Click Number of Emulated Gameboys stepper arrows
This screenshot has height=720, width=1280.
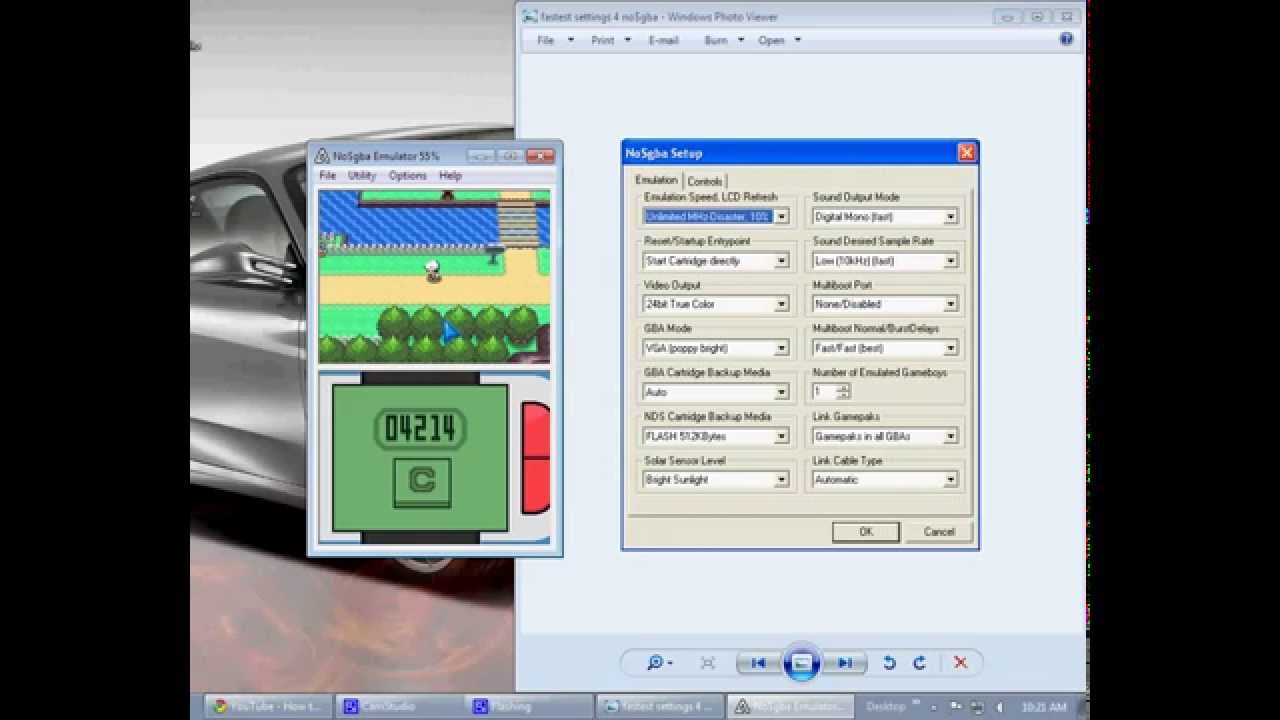click(x=843, y=392)
